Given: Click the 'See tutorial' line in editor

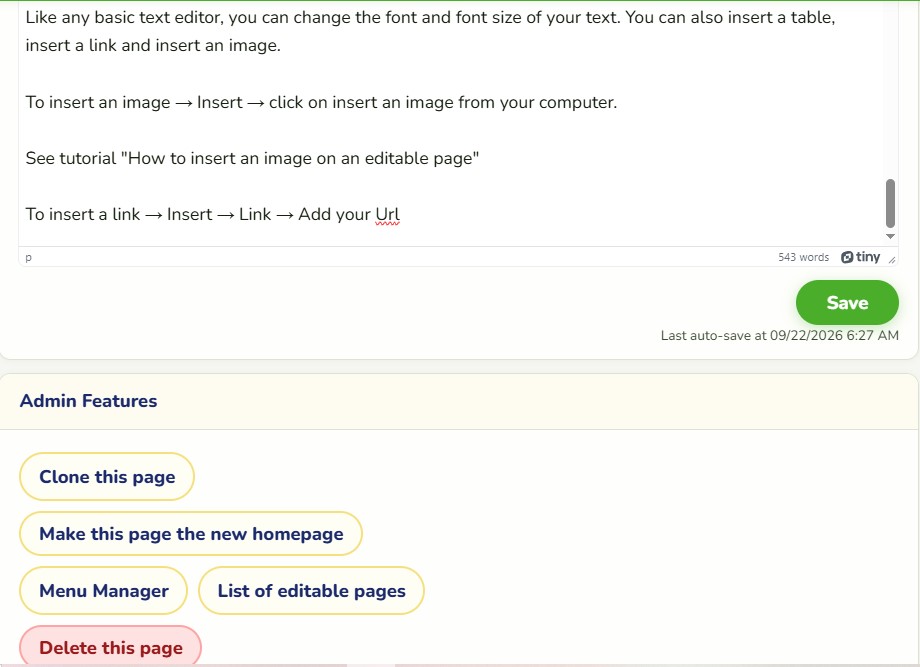Looking at the screenshot, I should coord(252,158).
